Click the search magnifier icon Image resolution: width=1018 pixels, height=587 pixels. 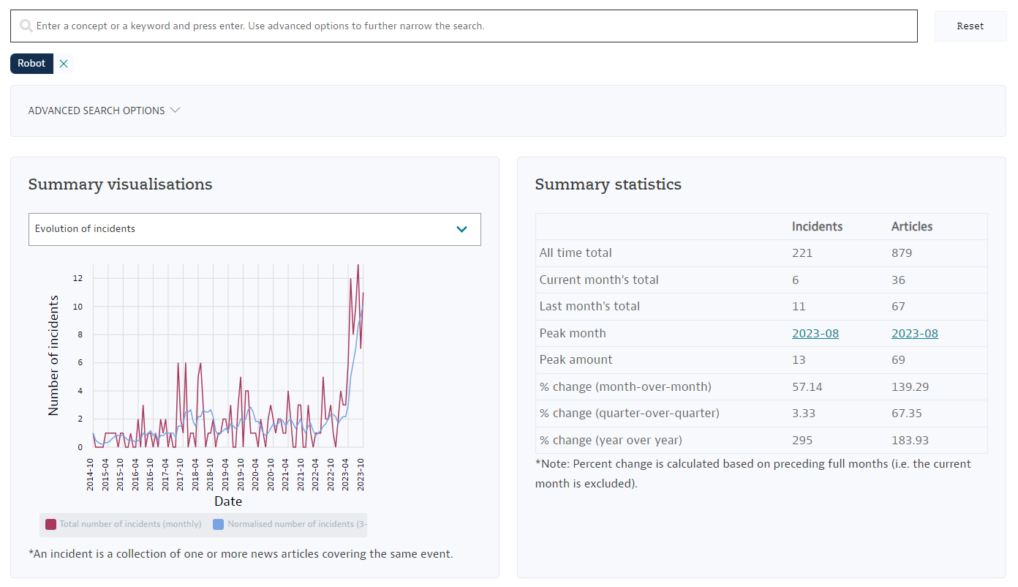25,25
